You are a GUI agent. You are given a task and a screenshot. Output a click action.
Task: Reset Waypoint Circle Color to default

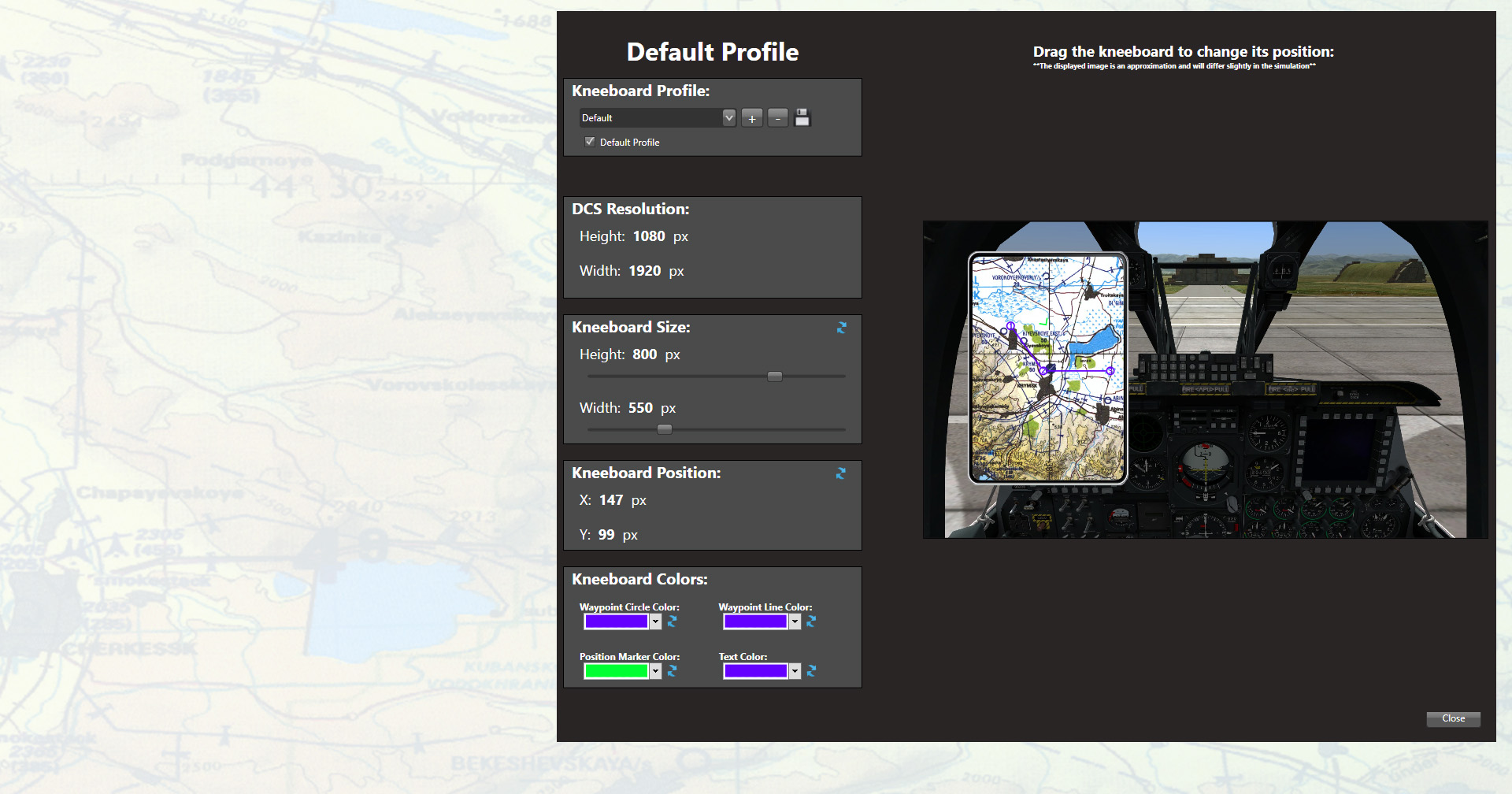click(x=673, y=621)
